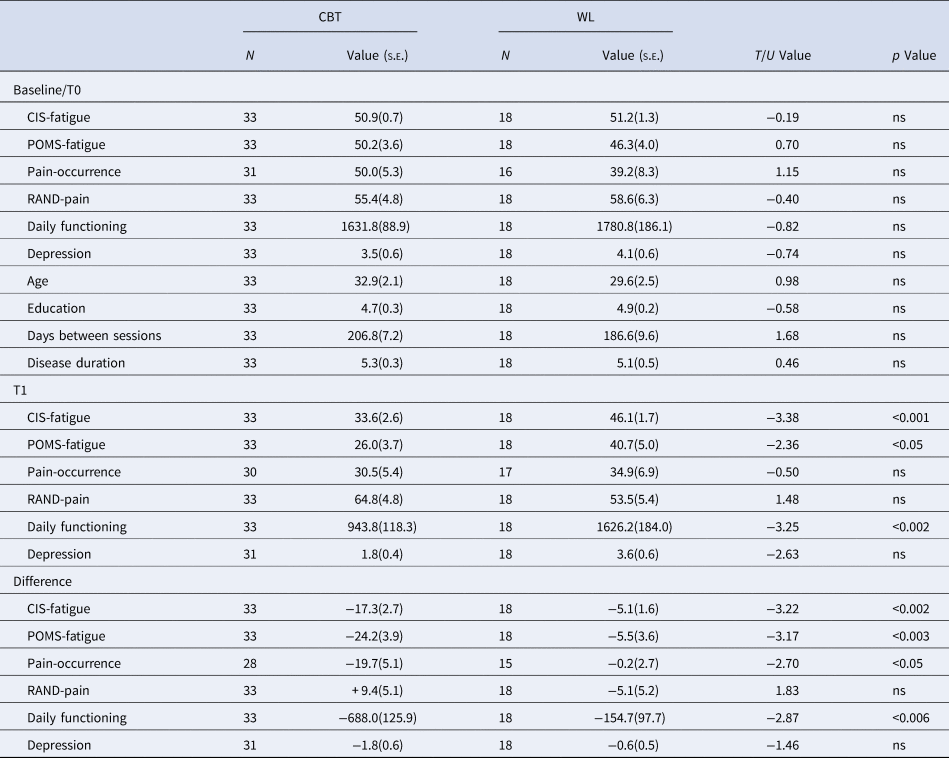
Task: Select the 1631.8(88.9) CBT value cell
Action: [x=365, y=227]
